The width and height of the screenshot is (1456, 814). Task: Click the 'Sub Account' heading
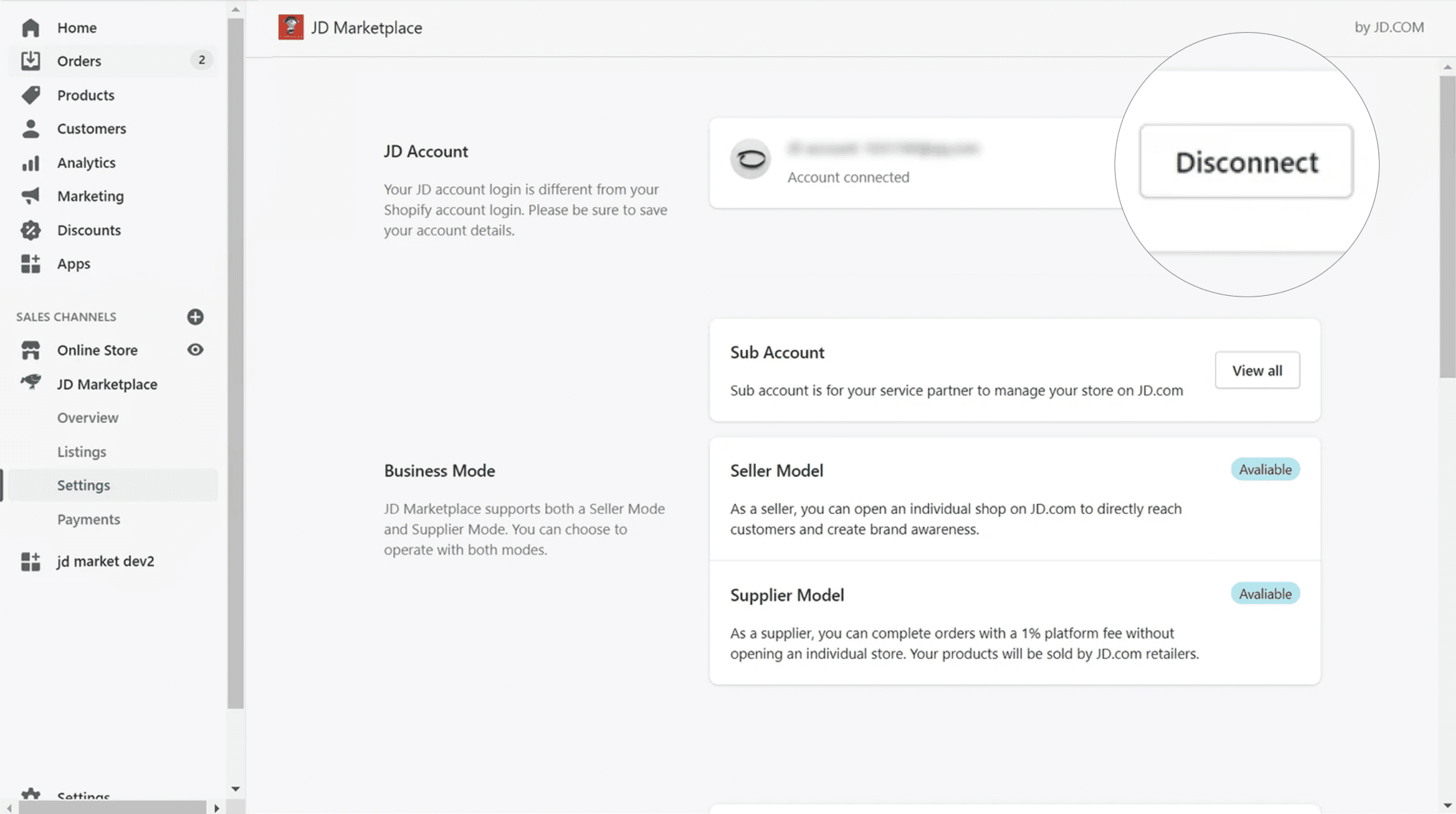pos(777,353)
